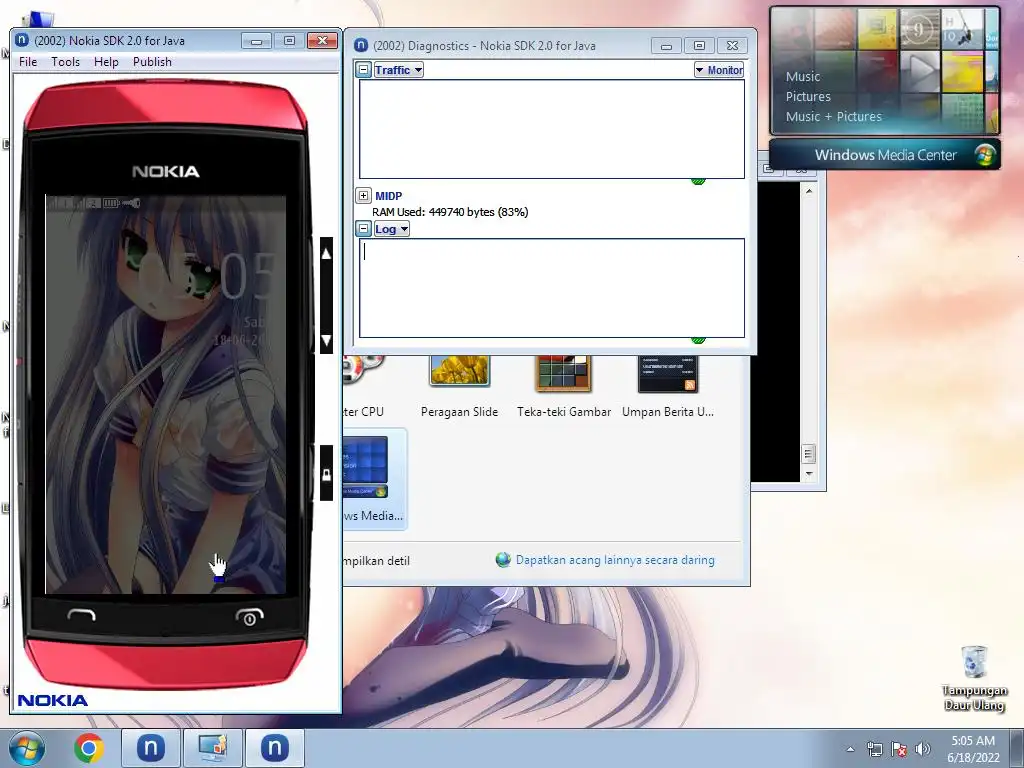This screenshot has width=1024, height=768.
Task: Switch to second Nokia SDK taskbar button
Action: 274,748
